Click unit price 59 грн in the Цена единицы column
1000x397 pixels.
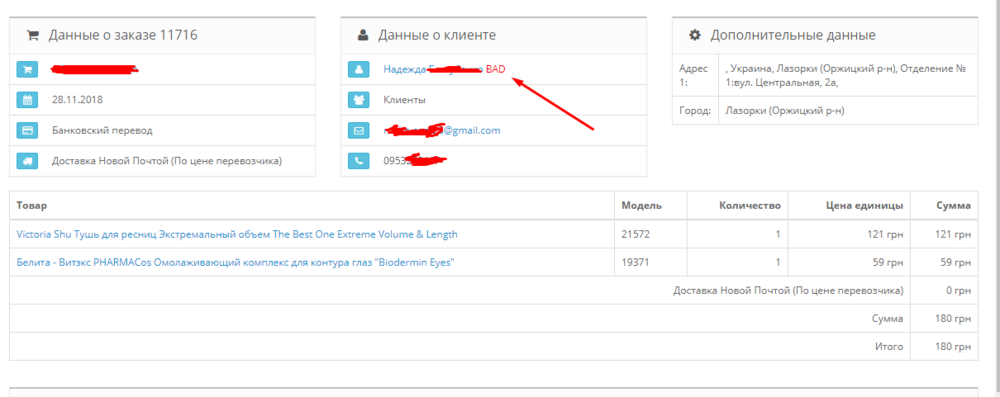[x=888, y=262]
